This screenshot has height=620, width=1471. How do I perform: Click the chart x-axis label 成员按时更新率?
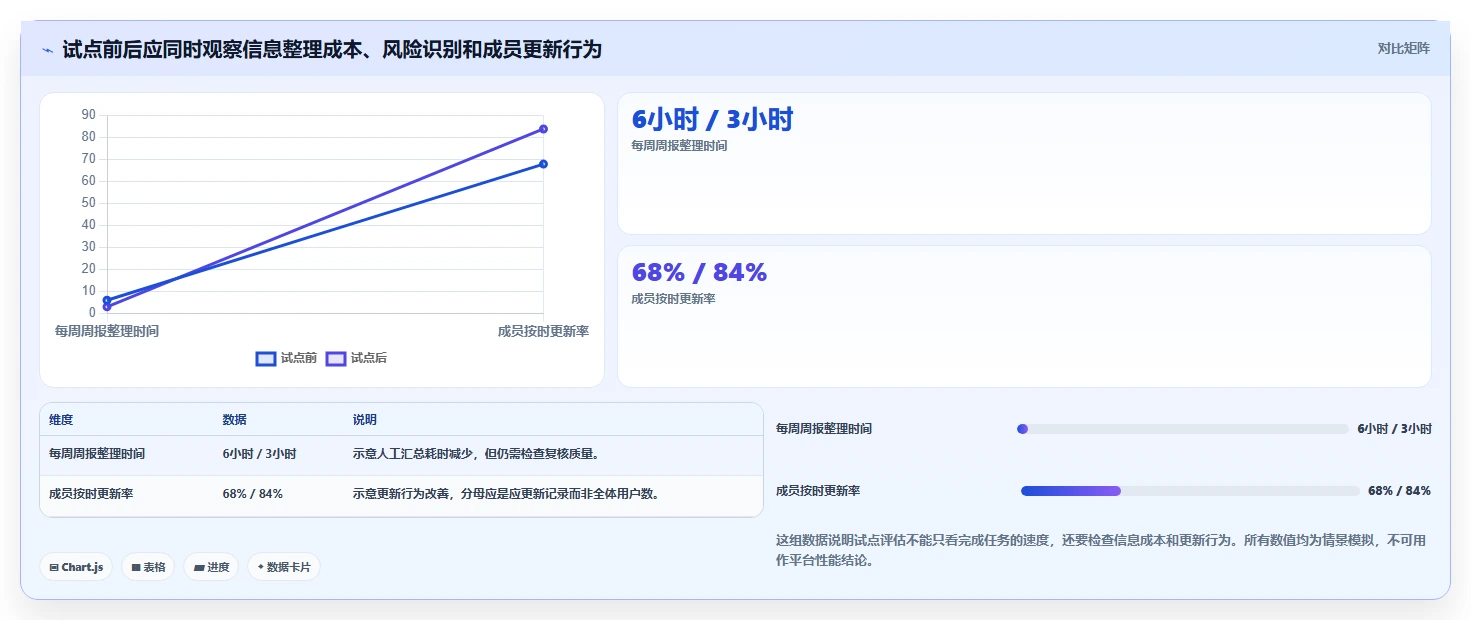tap(543, 331)
